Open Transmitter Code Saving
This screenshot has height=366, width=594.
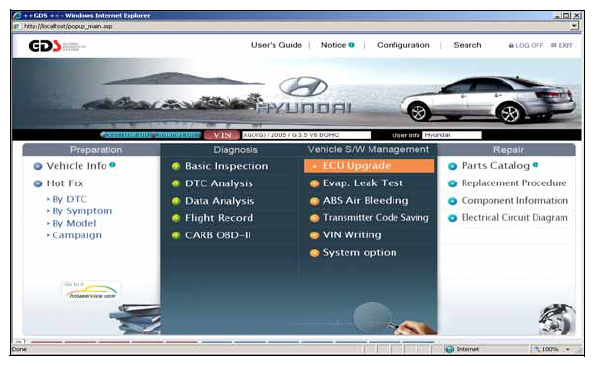click(x=375, y=217)
